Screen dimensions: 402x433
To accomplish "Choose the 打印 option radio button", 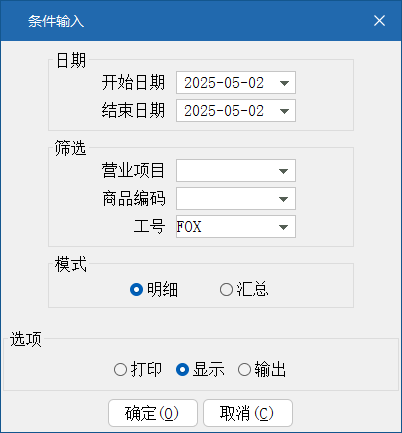I will pyautogui.click(x=120, y=369).
